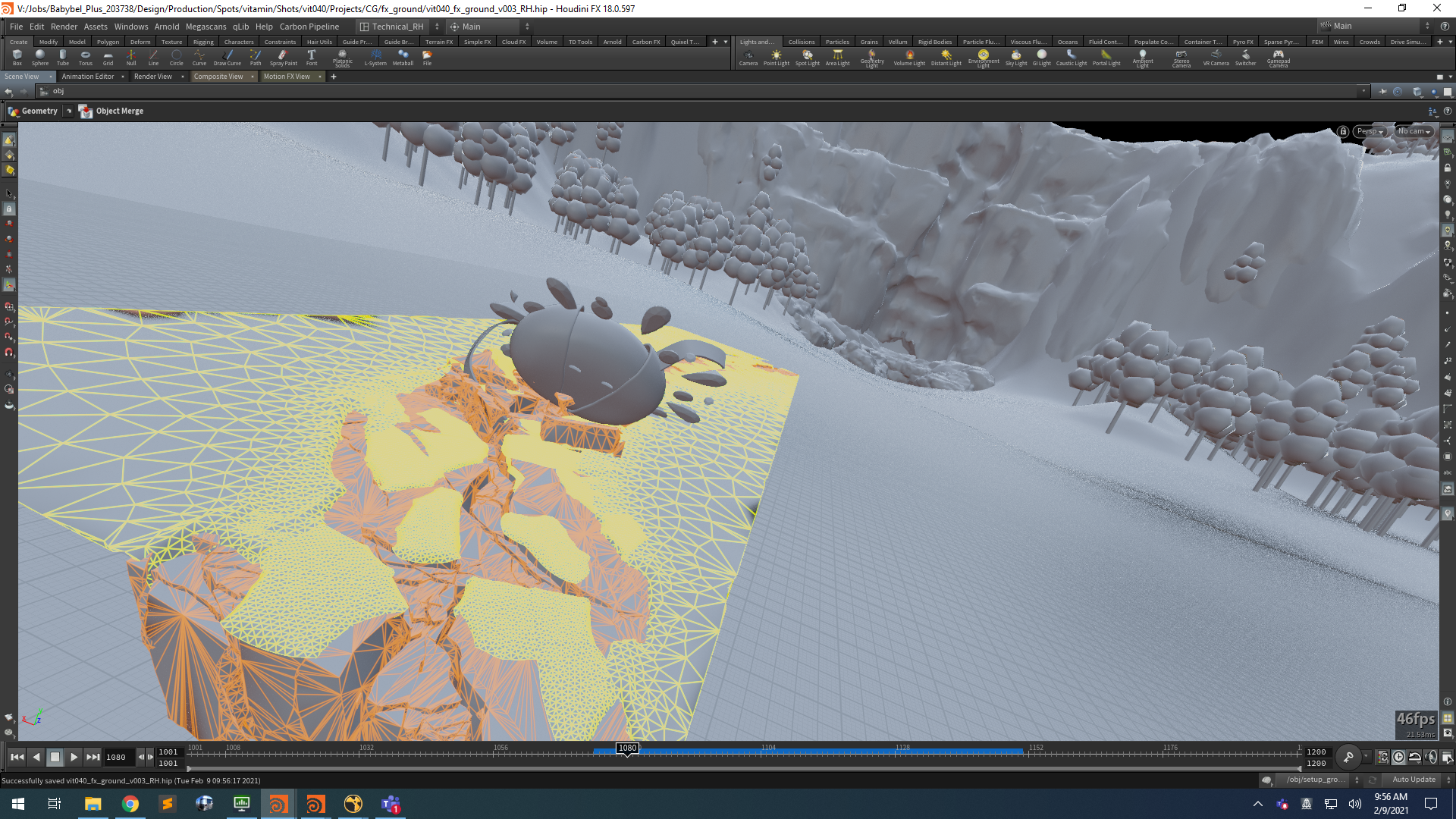The height and width of the screenshot is (819, 1456).
Task: Click the File shelf tool
Action: coord(428,58)
